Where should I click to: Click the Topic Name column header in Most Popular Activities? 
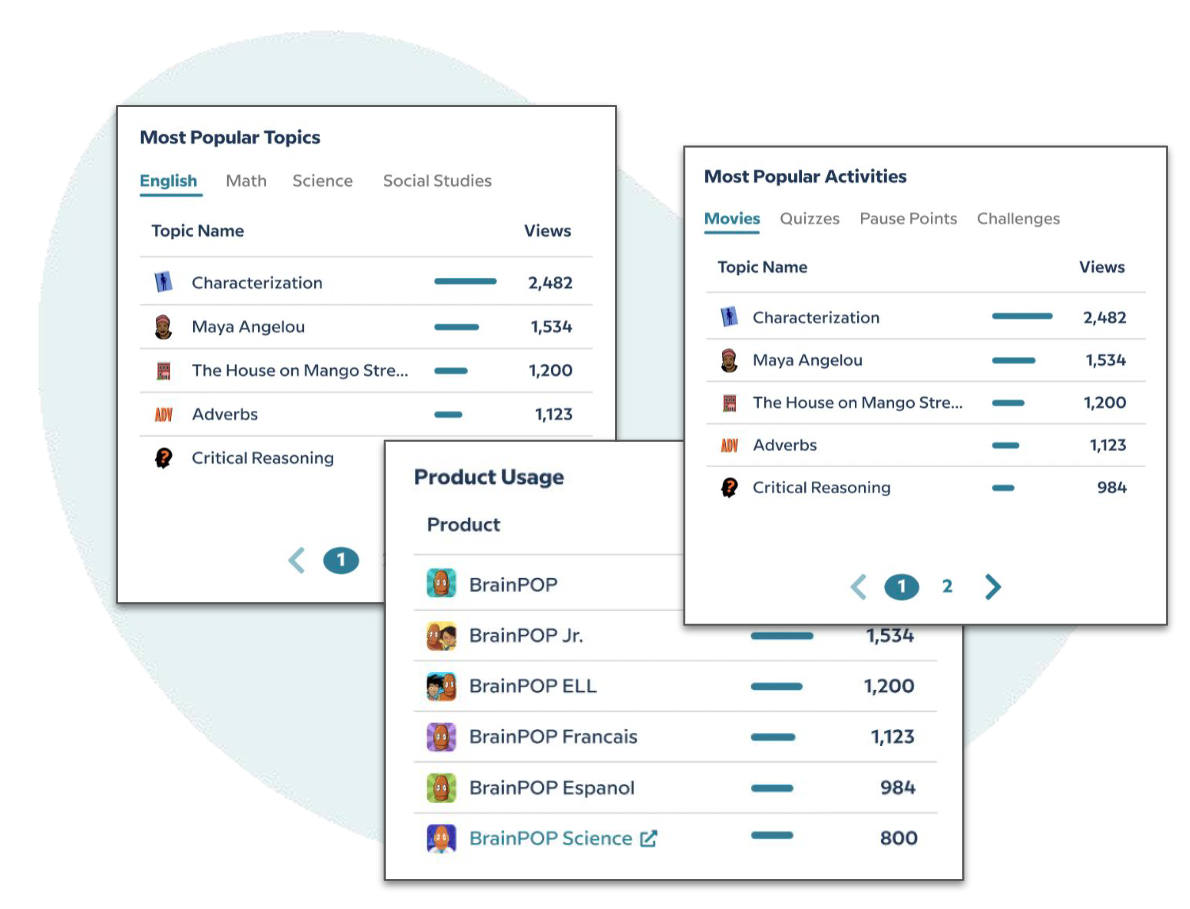pos(762,267)
